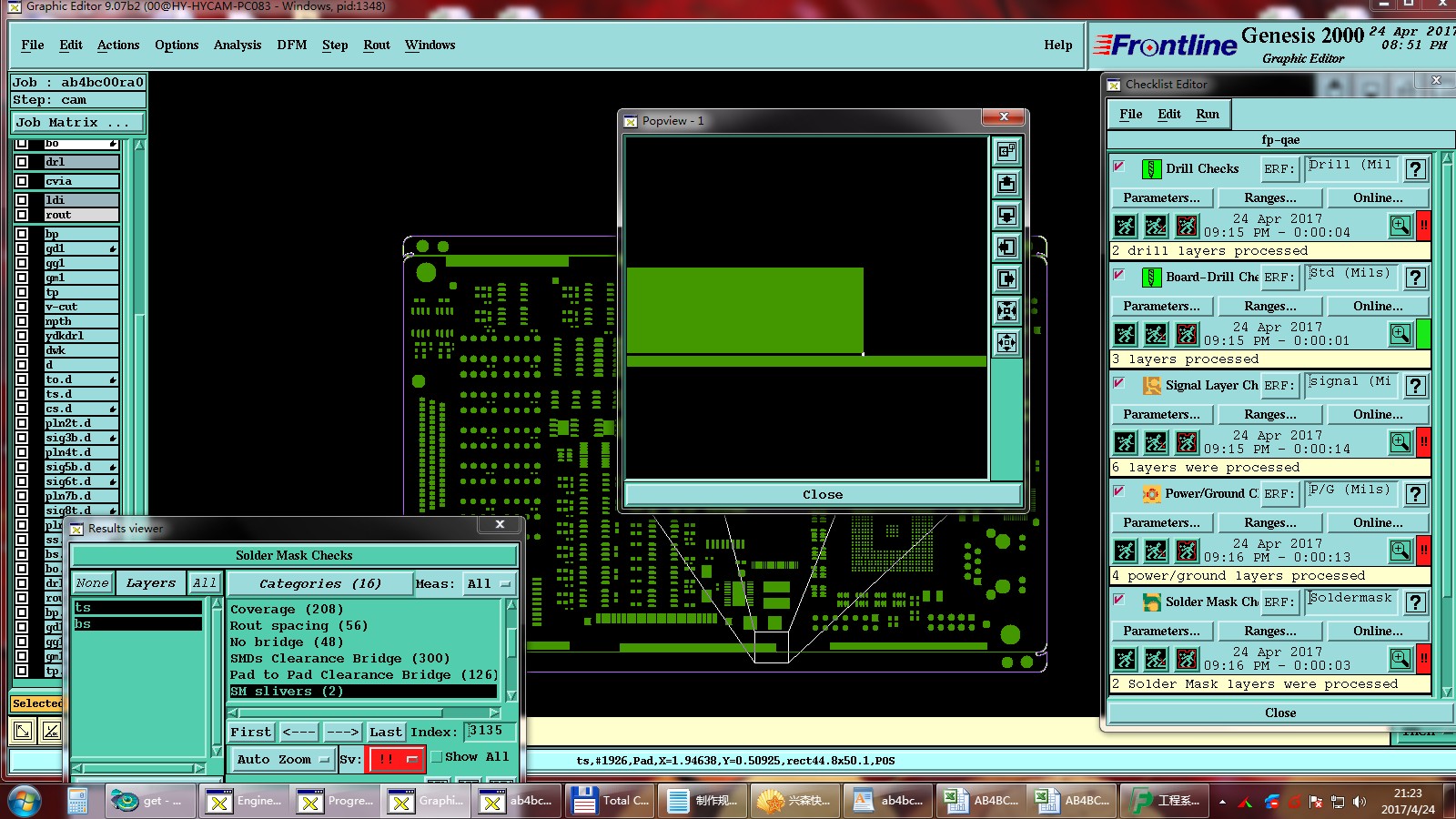Image resolution: width=1456 pixels, height=819 pixels.
Task: Select ts layer in Results viewer
Action: pos(138,608)
